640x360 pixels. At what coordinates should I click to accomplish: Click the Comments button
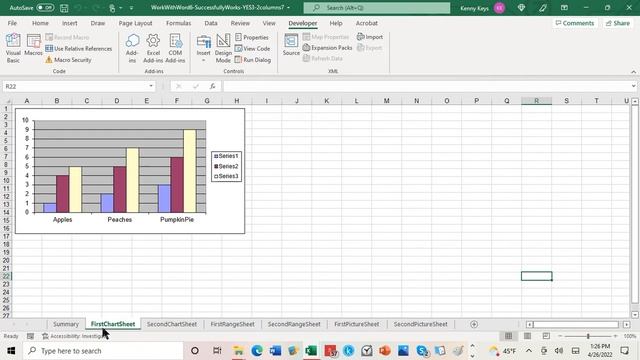pos(575,23)
